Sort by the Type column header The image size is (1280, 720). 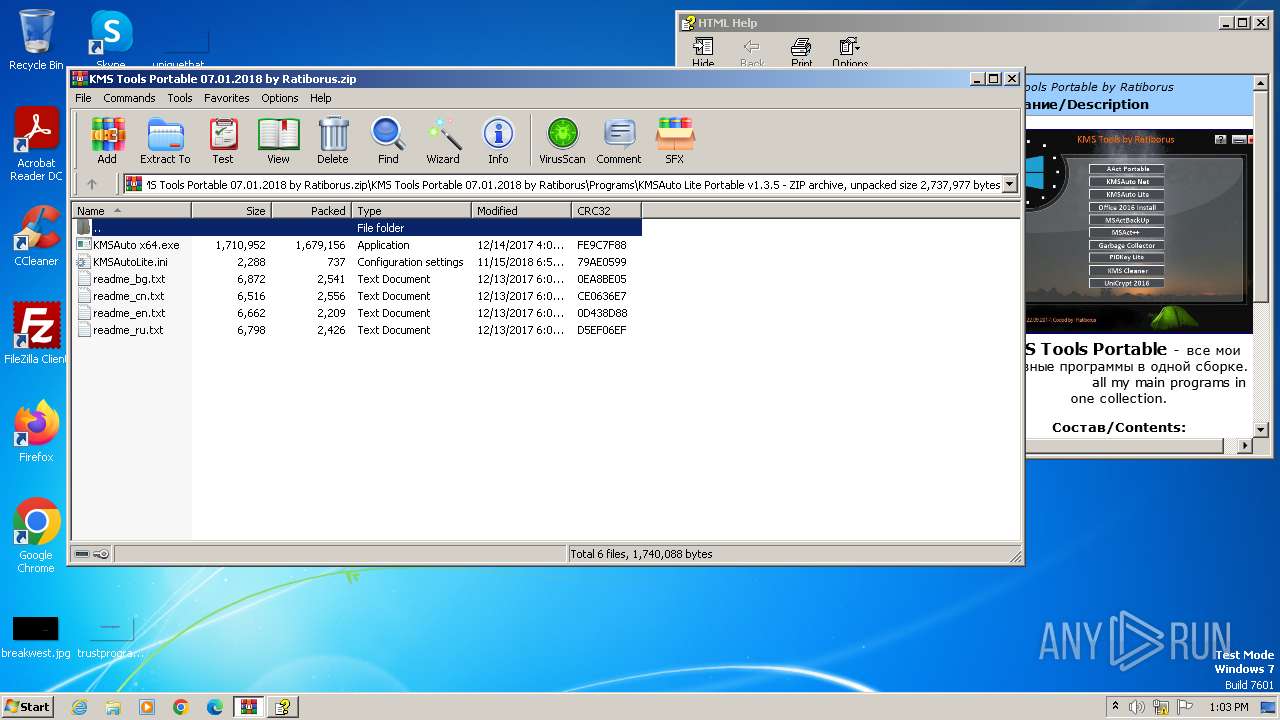[412, 211]
